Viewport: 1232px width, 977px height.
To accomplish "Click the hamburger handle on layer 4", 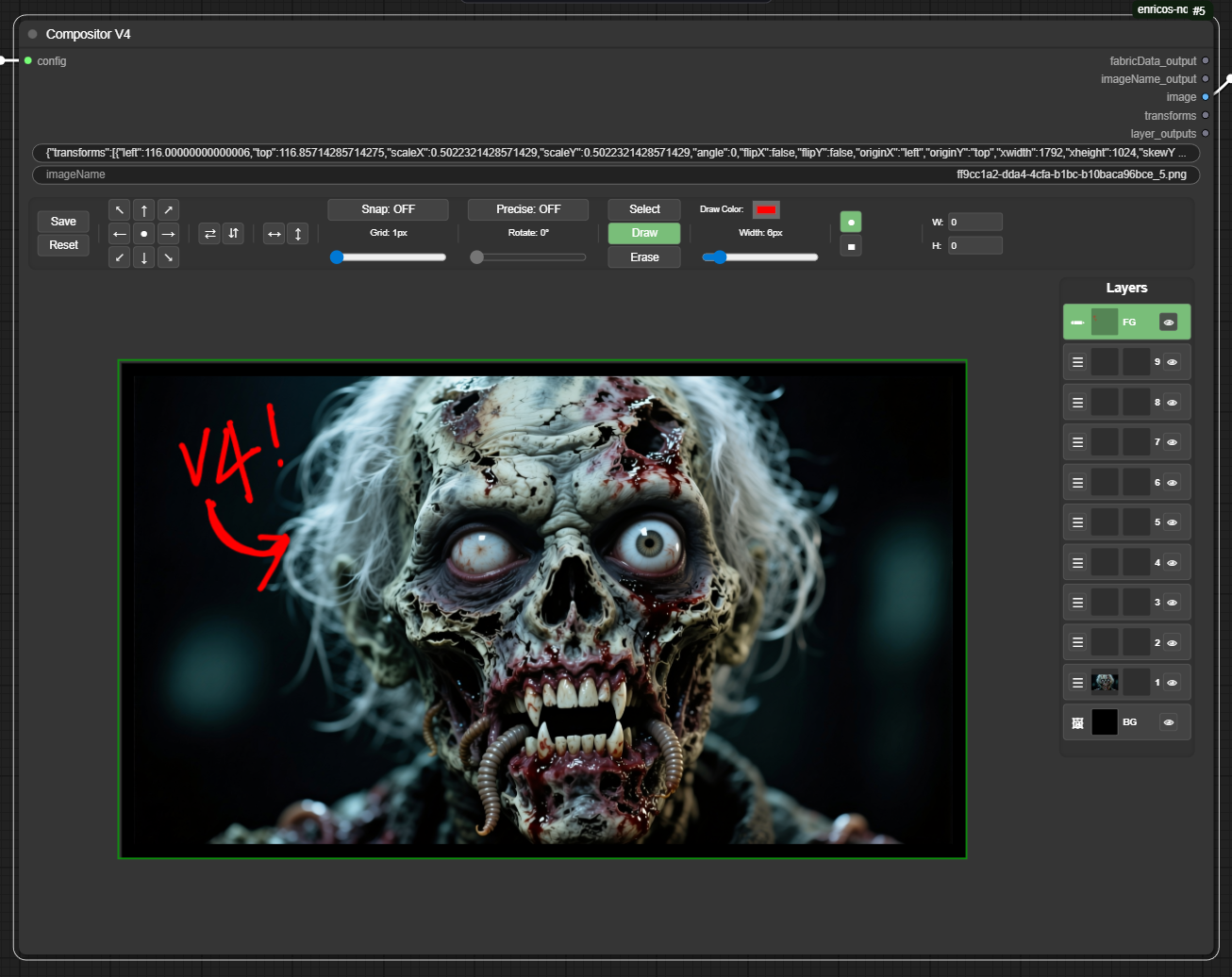I will tap(1077, 563).
